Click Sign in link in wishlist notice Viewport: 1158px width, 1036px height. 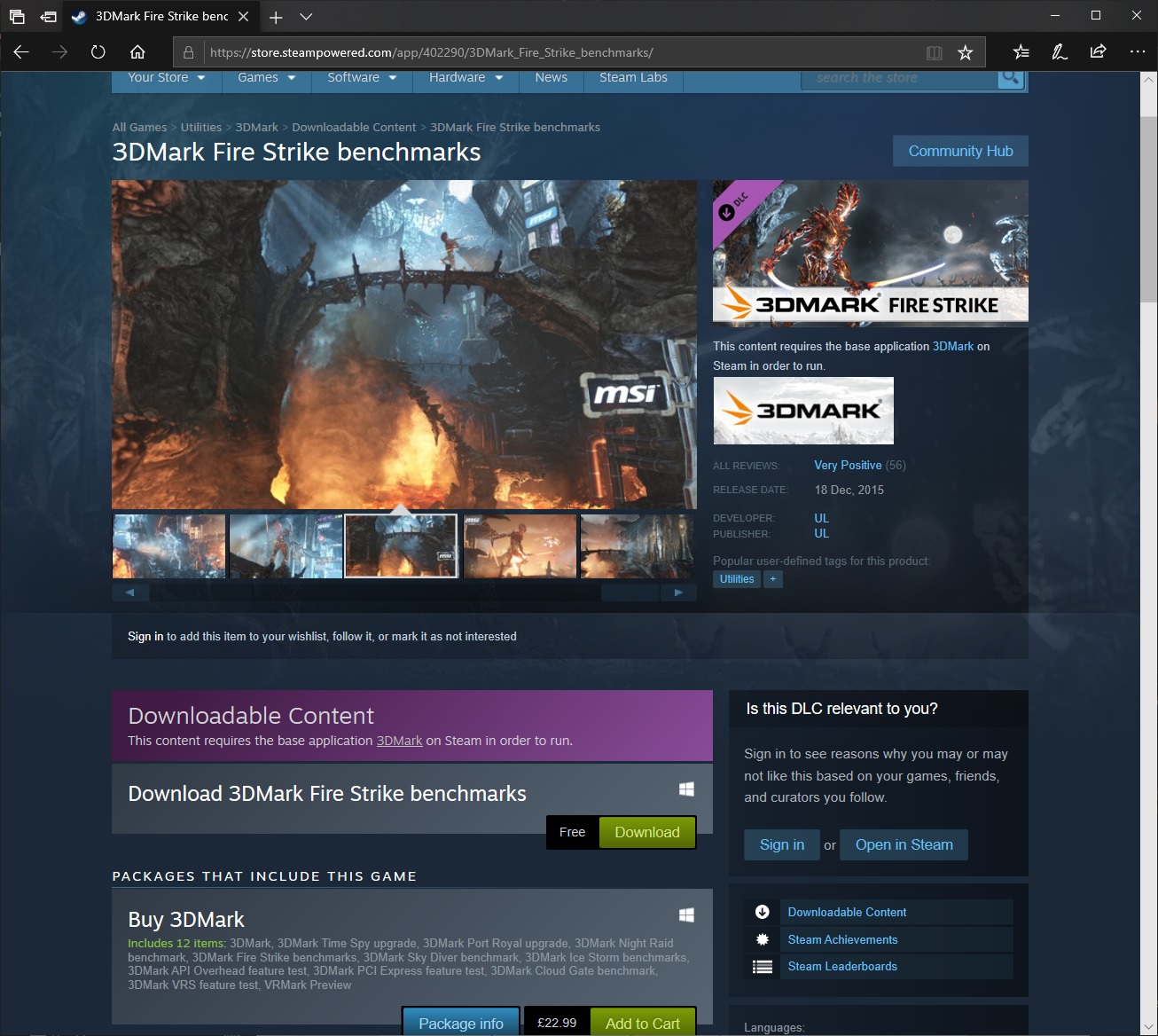pyautogui.click(x=145, y=637)
